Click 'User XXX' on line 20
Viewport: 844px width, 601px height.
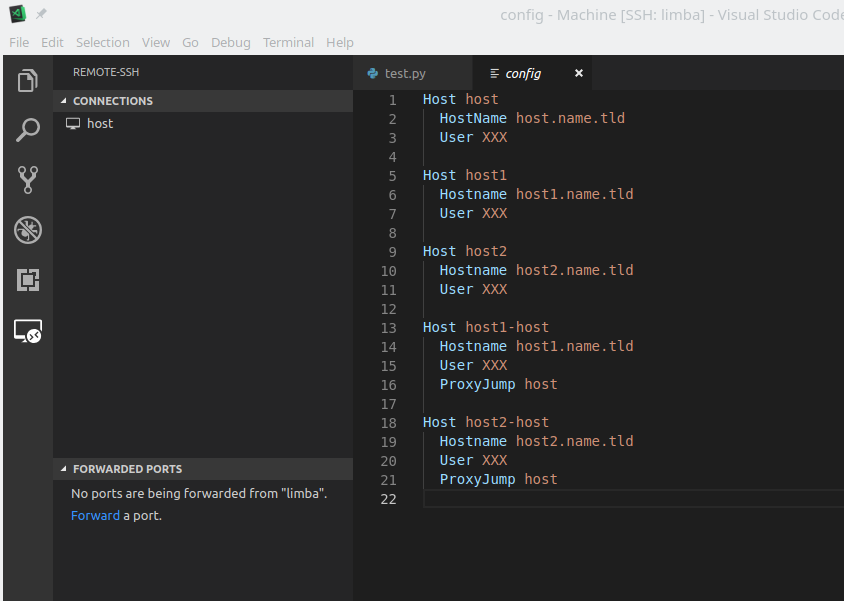pos(473,460)
